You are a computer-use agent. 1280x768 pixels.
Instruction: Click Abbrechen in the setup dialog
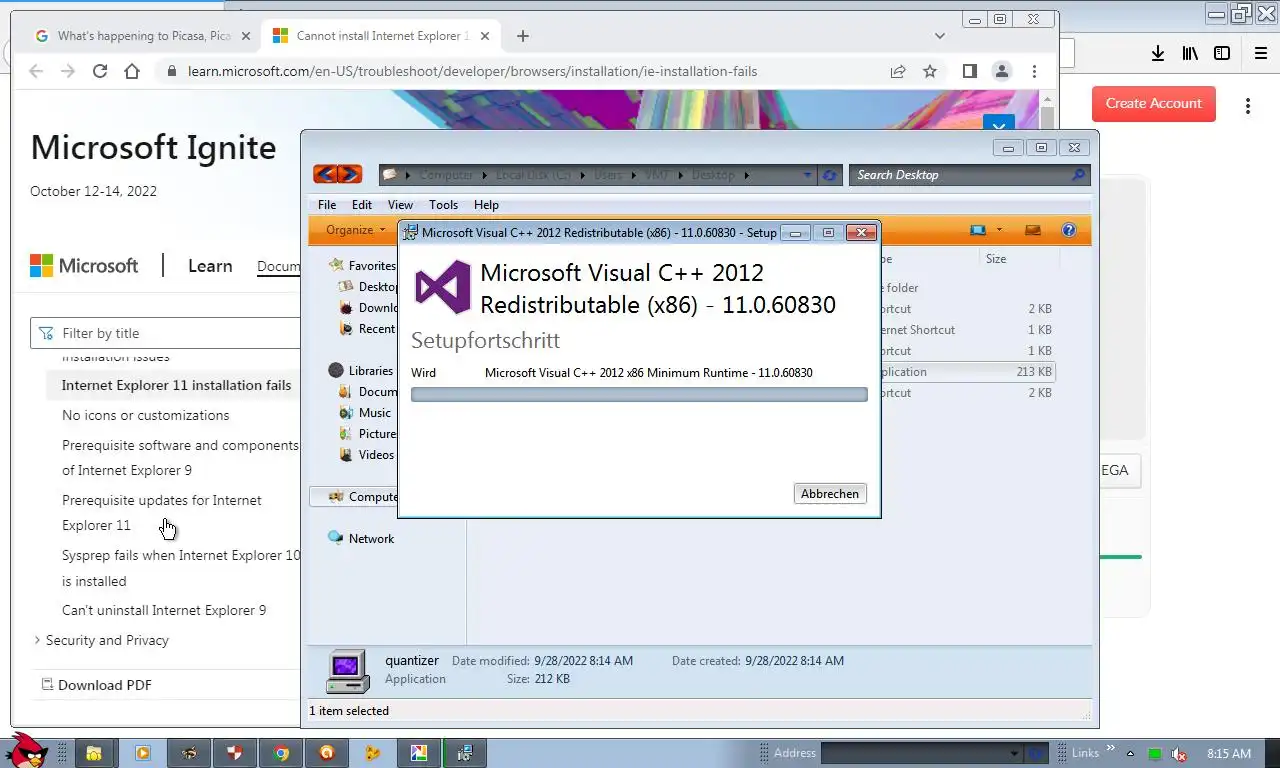click(830, 493)
